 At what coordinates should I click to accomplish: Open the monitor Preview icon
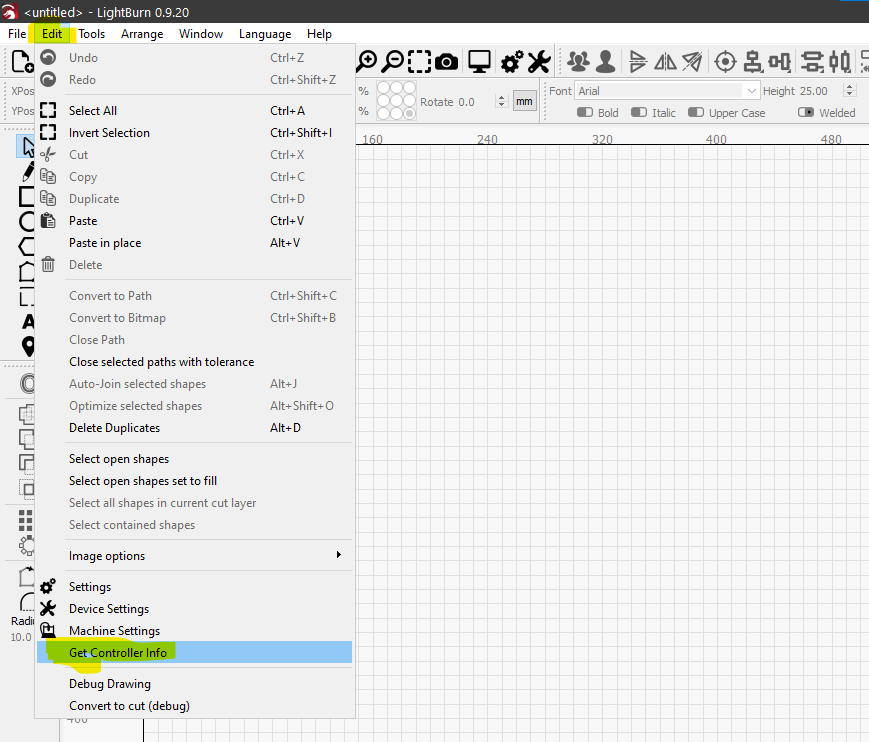pos(479,62)
